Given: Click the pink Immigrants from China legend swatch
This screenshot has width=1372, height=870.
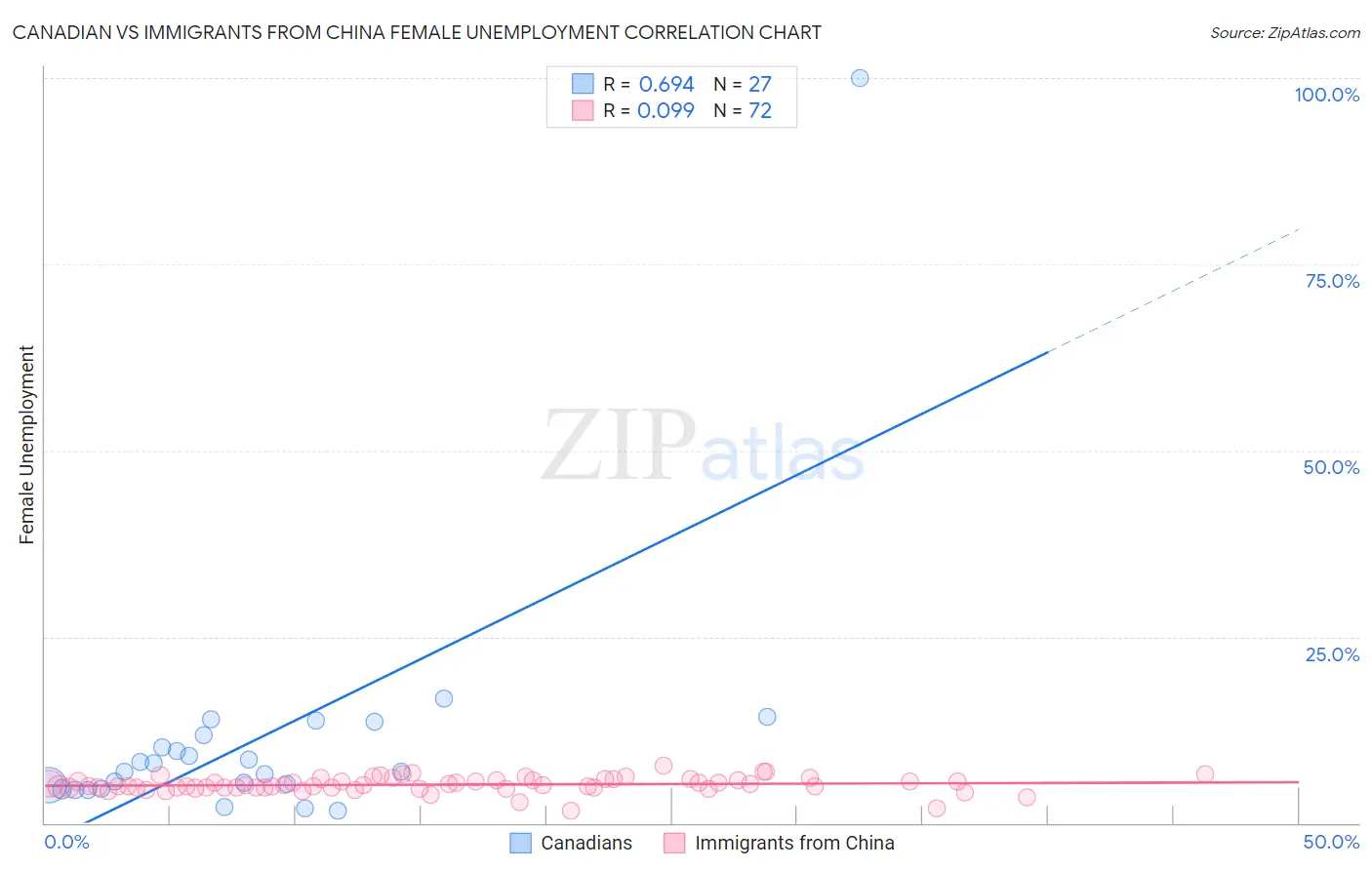Looking at the screenshot, I should (x=674, y=843).
